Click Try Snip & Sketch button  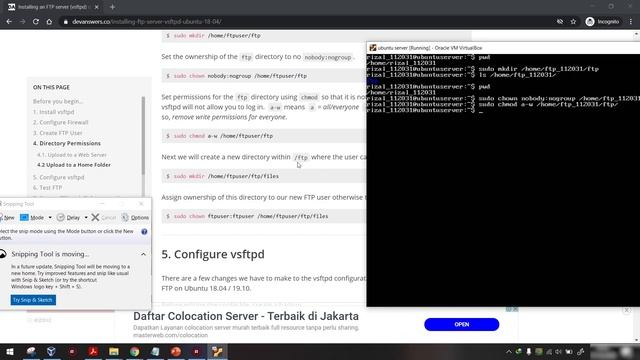33,300
